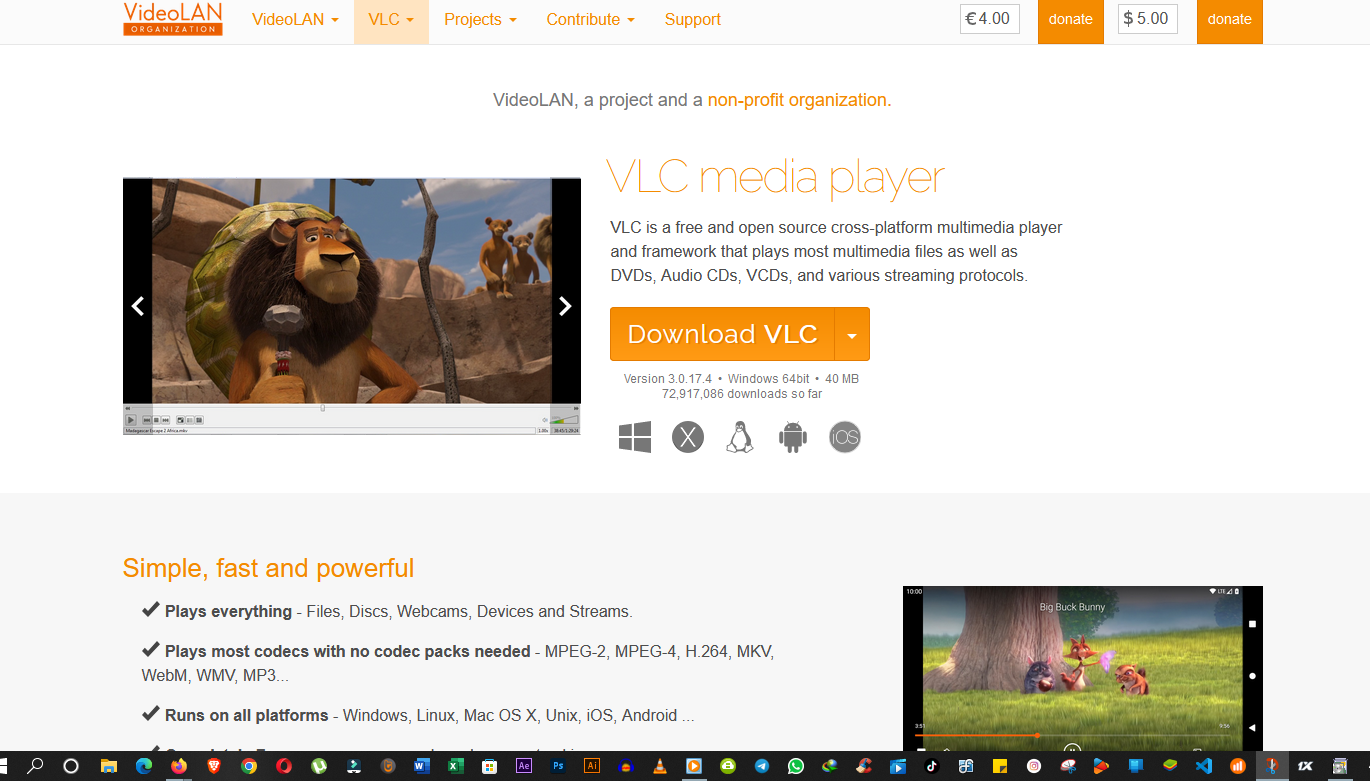This screenshot has height=781, width=1370.
Task: Launch VLC cone icon in taskbar
Action: (x=660, y=766)
